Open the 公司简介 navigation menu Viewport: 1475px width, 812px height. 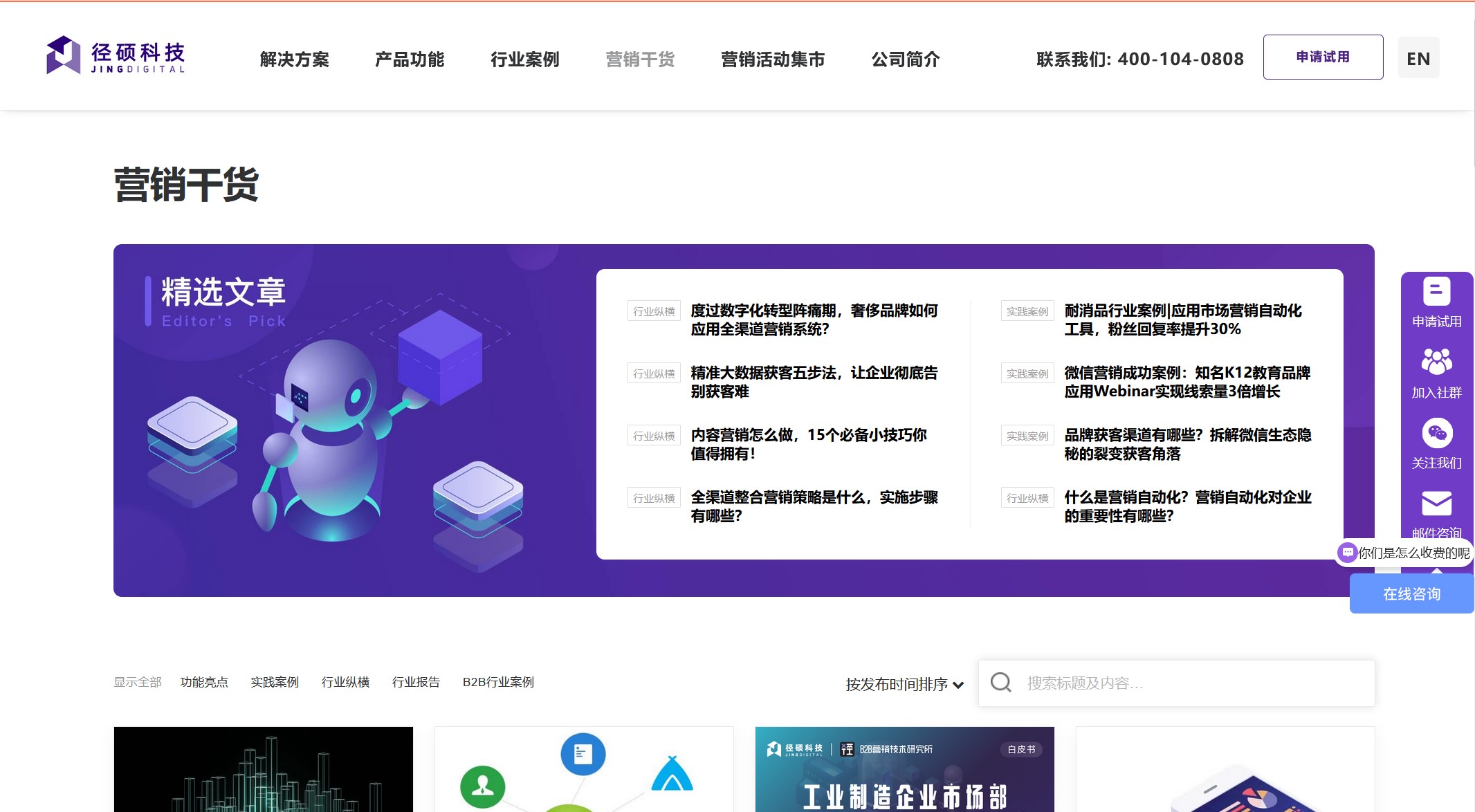(x=905, y=59)
